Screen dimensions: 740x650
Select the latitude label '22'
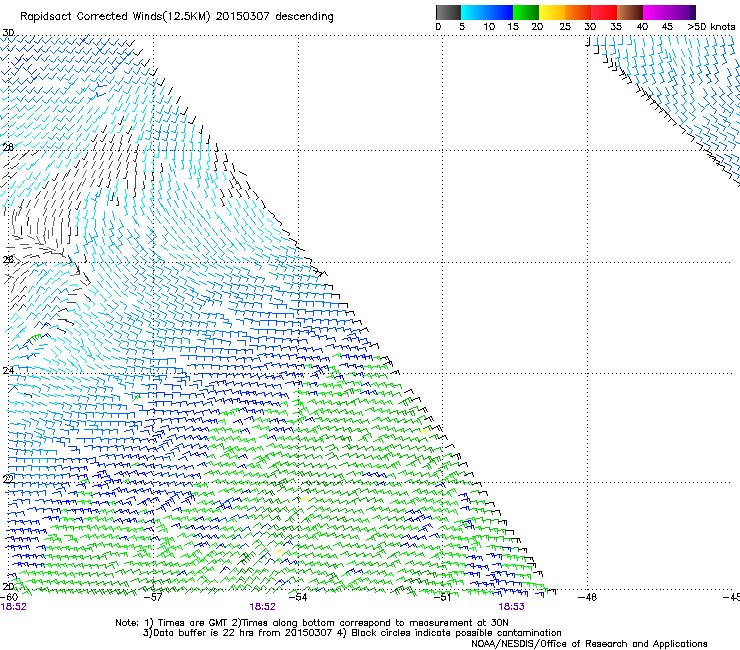[8, 479]
